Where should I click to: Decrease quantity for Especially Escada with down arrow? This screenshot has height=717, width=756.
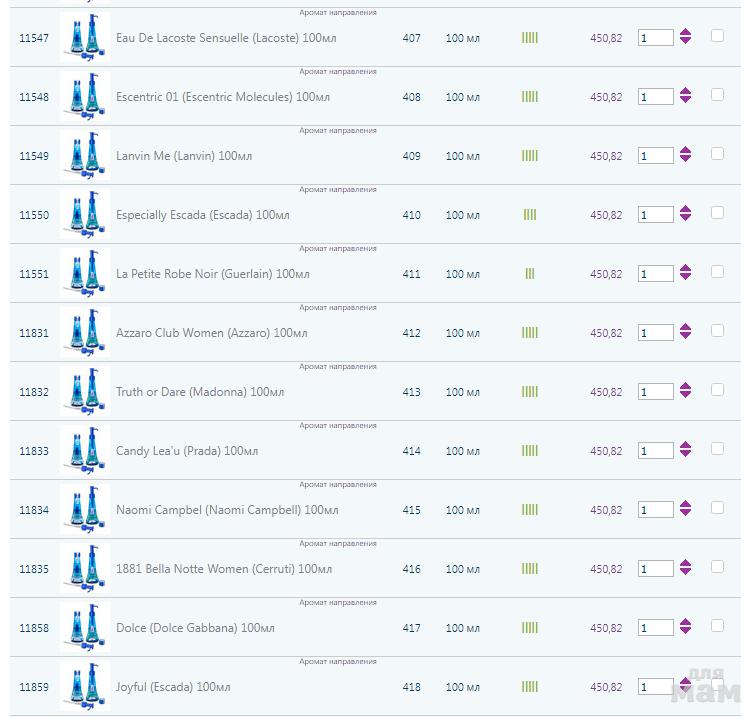coord(685,219)
